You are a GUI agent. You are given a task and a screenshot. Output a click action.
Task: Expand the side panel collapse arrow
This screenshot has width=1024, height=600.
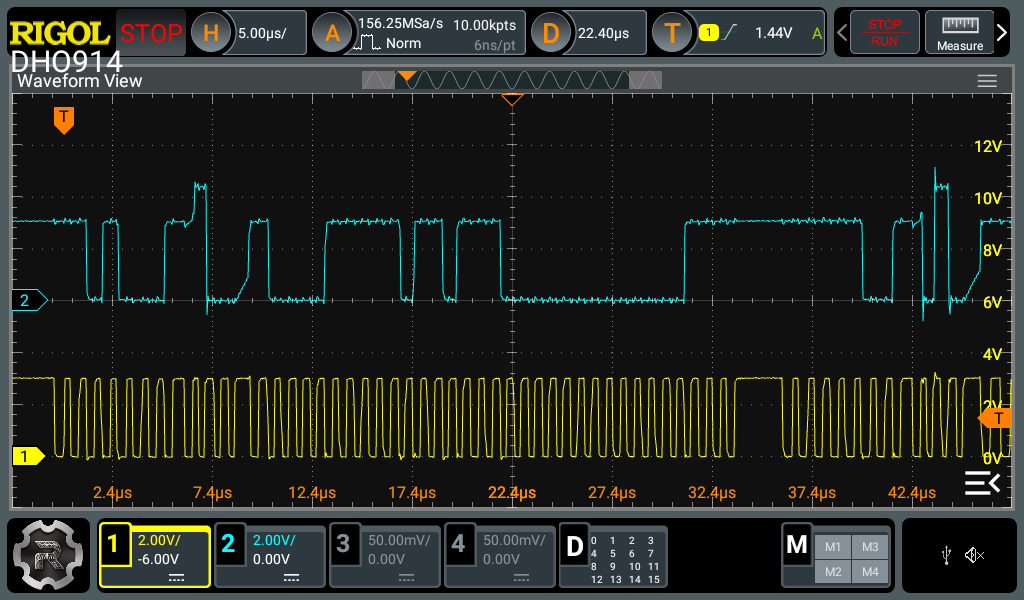click(981, 484)
